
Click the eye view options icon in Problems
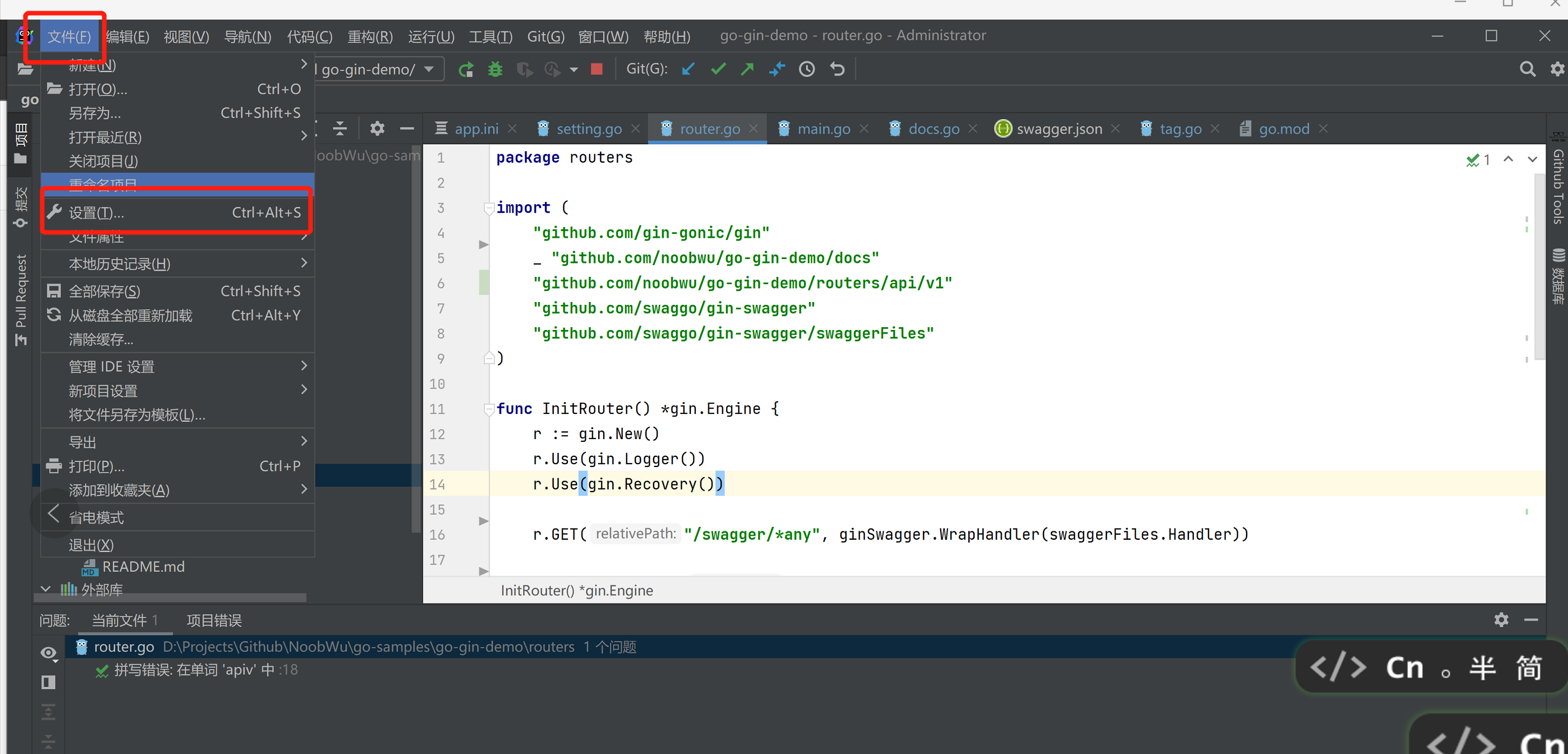pos(49,653)
